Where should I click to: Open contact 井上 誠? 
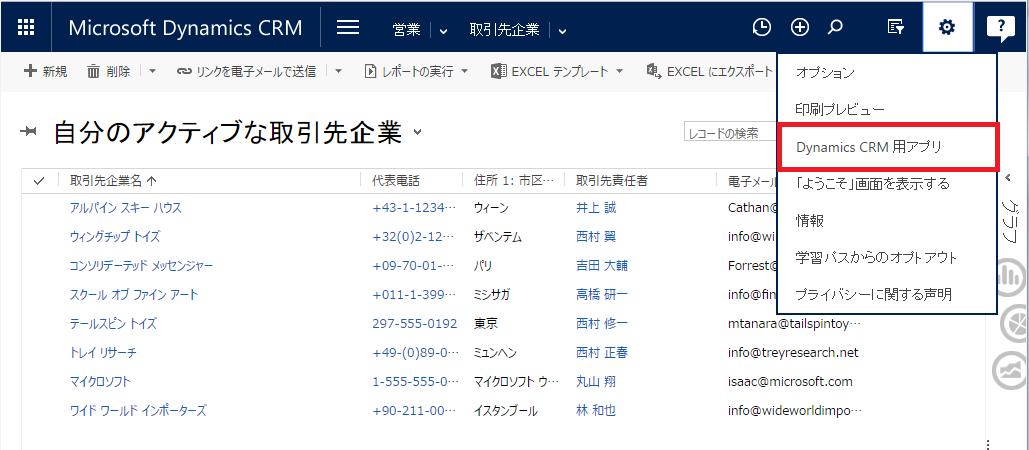[596, 208]
